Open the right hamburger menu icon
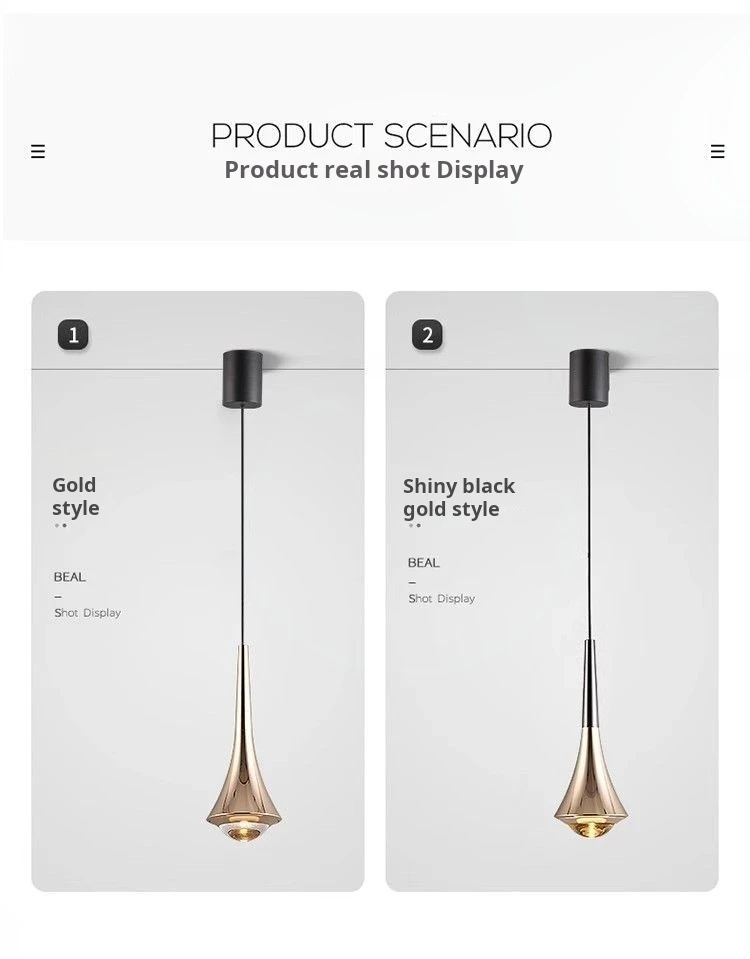This screenshot has height=959, width=750. pyautogui.click(x=718, y=152)
